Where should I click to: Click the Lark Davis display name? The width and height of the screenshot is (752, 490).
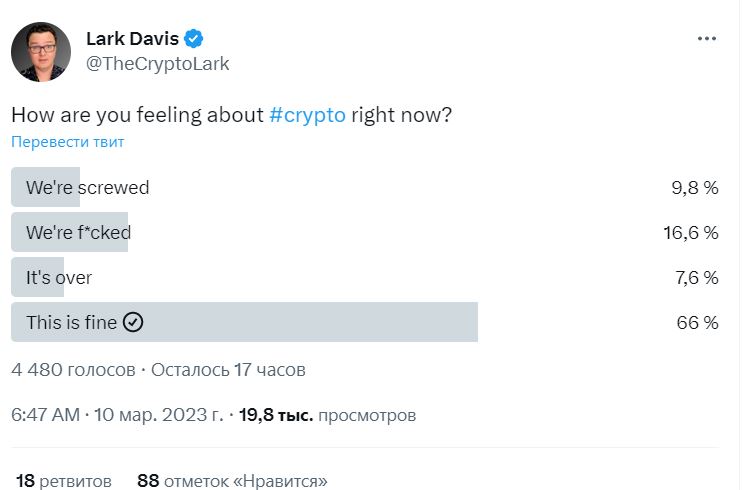pos(132,39)
